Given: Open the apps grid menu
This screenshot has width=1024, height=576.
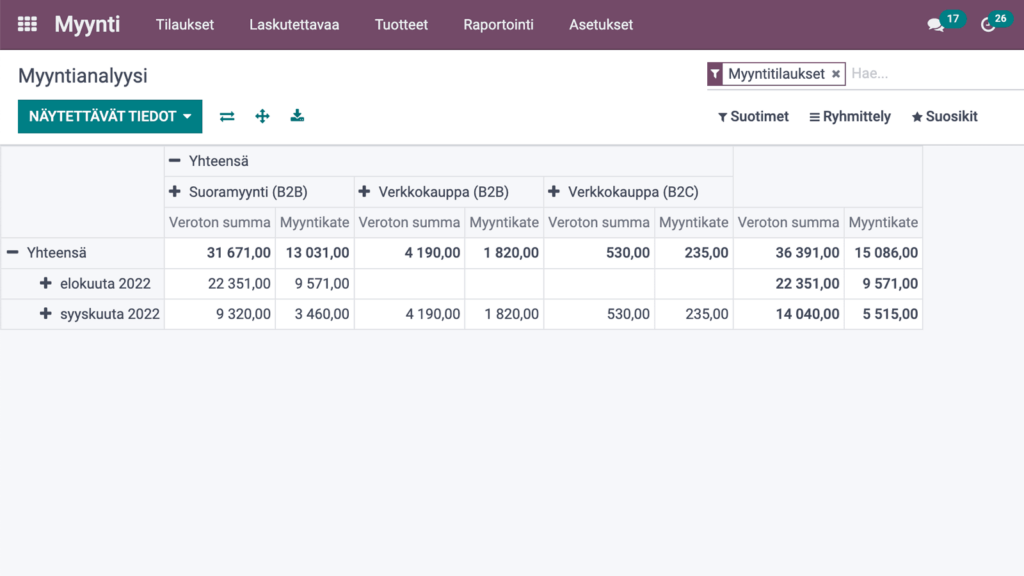Looking at the screenshot, I should [26, 24].
